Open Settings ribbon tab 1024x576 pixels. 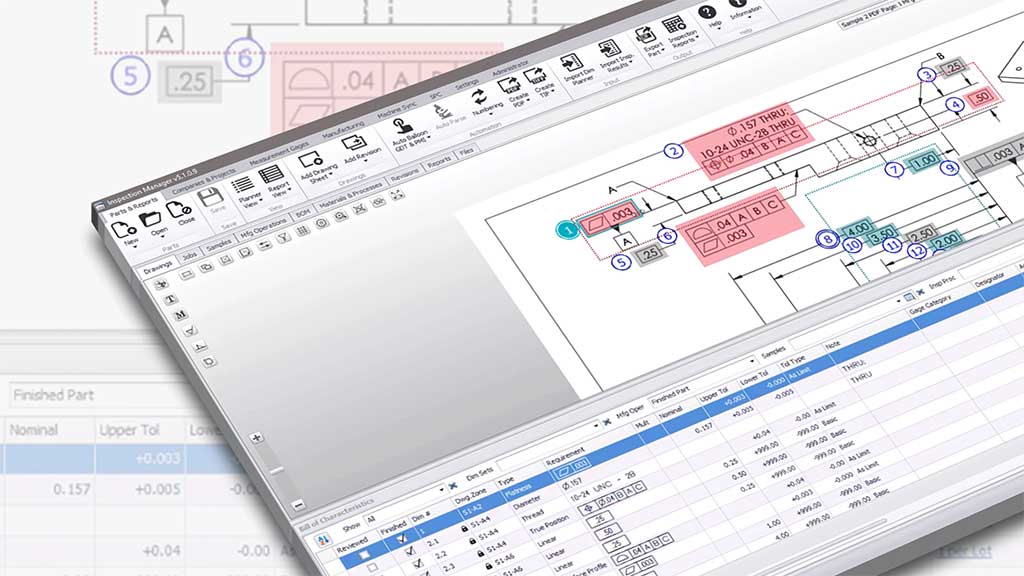(466, 85)
